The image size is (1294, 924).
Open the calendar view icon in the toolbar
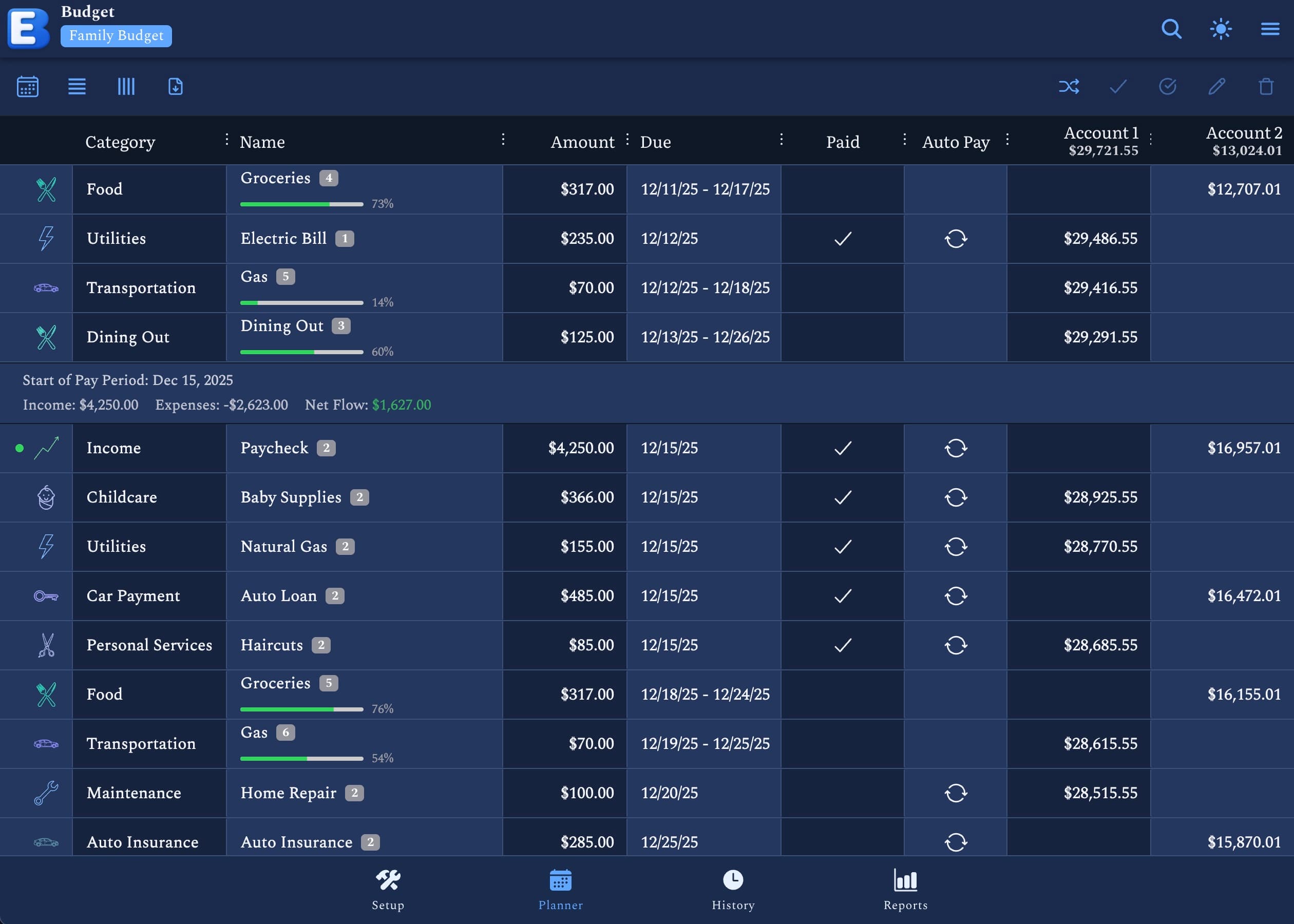tap(27, 86)
